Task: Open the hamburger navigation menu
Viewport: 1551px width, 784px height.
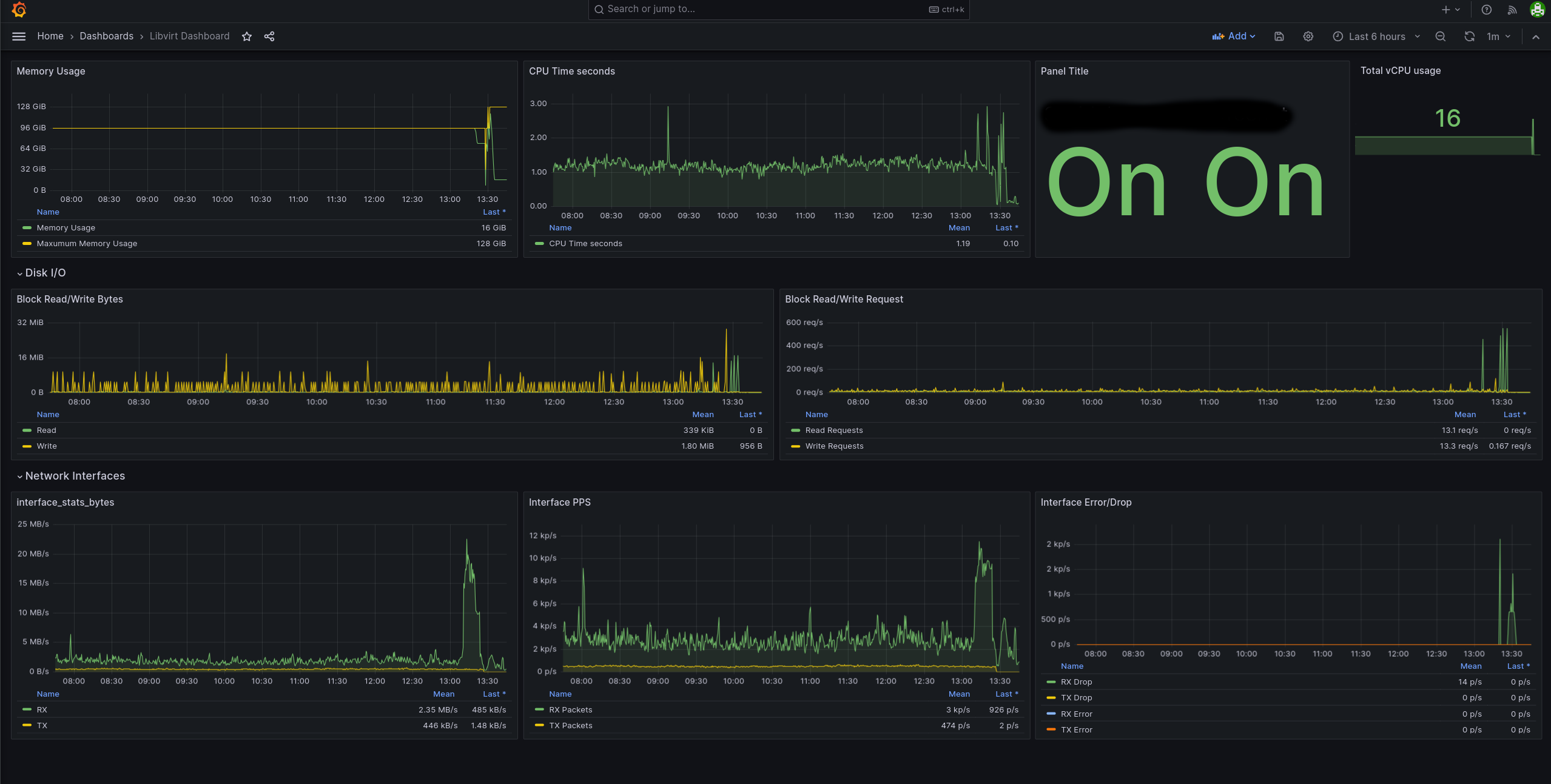Action: pos(19,36)
